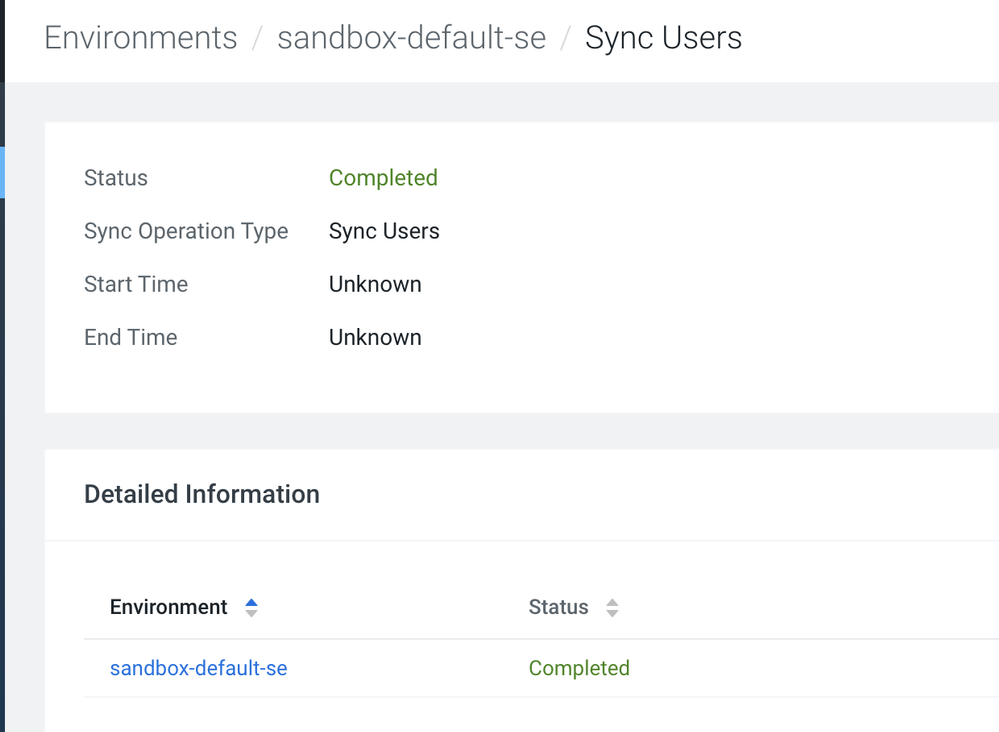
Task: Open sandbox-default-se from the breadcrumb
Action: (x=411, y=38)
